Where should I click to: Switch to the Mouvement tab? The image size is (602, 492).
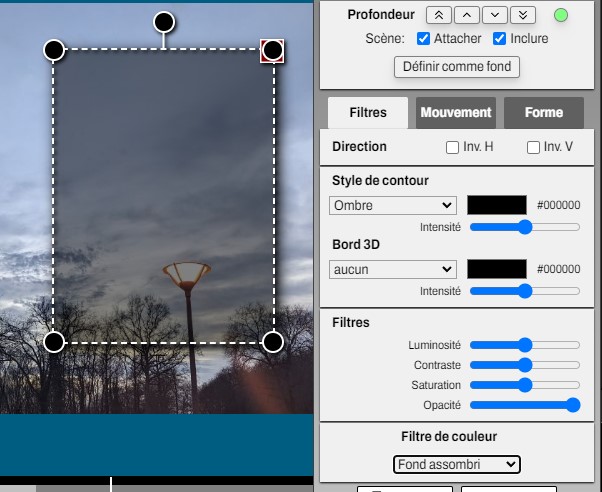click(455, 113)
